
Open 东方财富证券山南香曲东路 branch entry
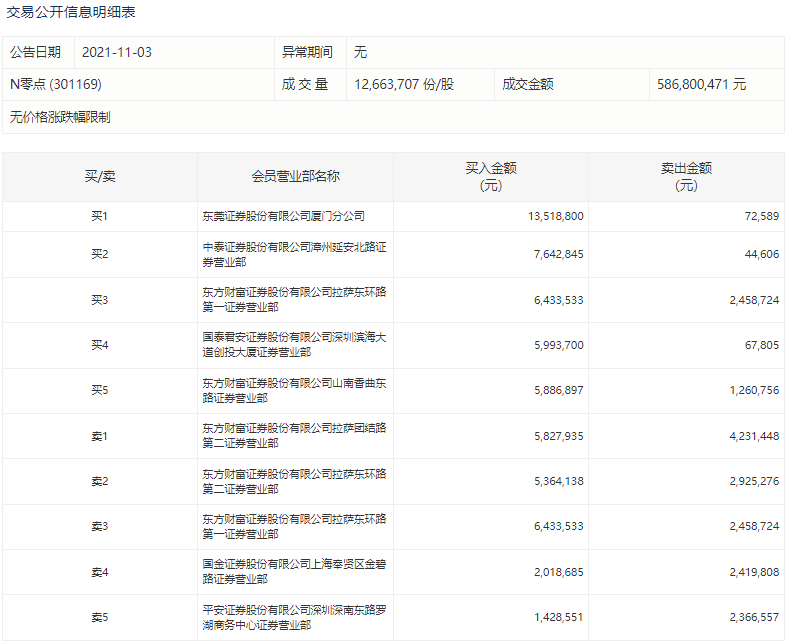[294, 390]
